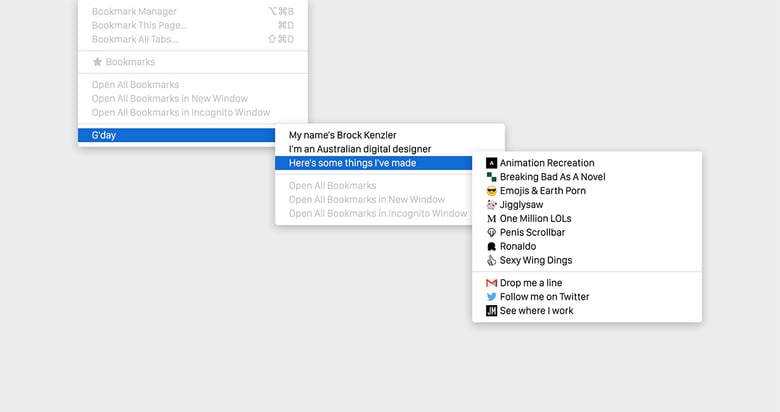The width and height of the screenshot is (780, 412).
Task: Select Open All Bookmarks in Incognito Window in submenu
Action: click(377, 213)
